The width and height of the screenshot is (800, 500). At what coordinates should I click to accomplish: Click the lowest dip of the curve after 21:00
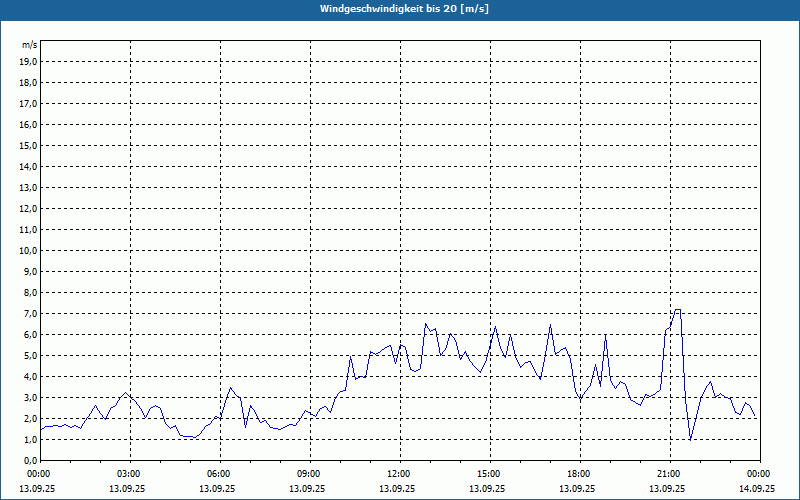691,439
